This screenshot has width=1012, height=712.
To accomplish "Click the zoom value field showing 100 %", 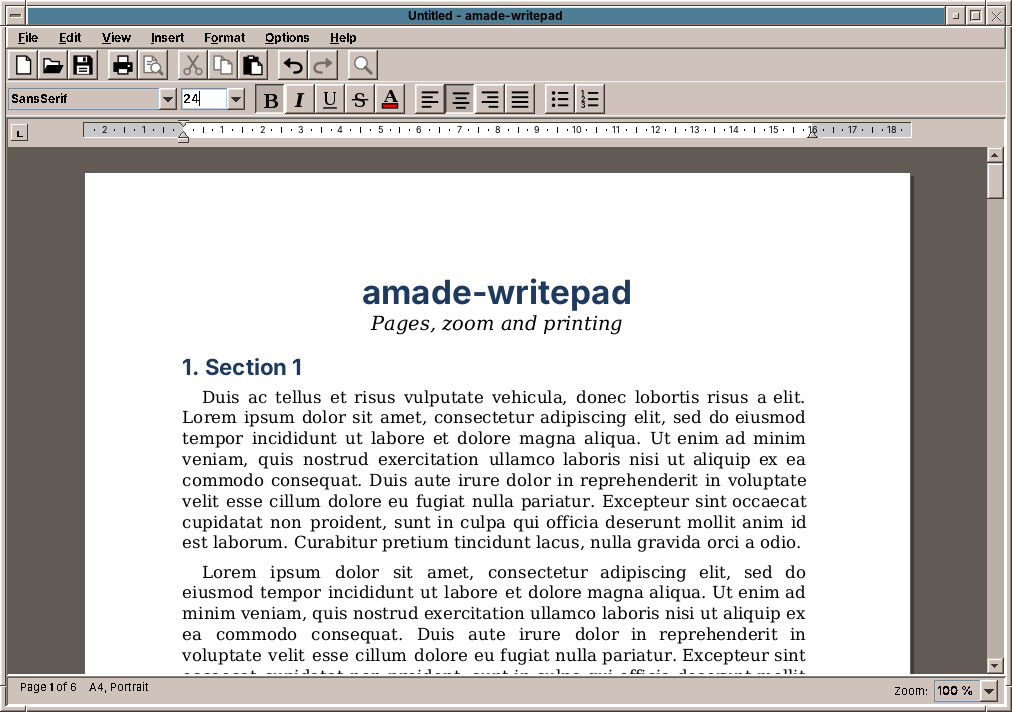I will [957, 691].
